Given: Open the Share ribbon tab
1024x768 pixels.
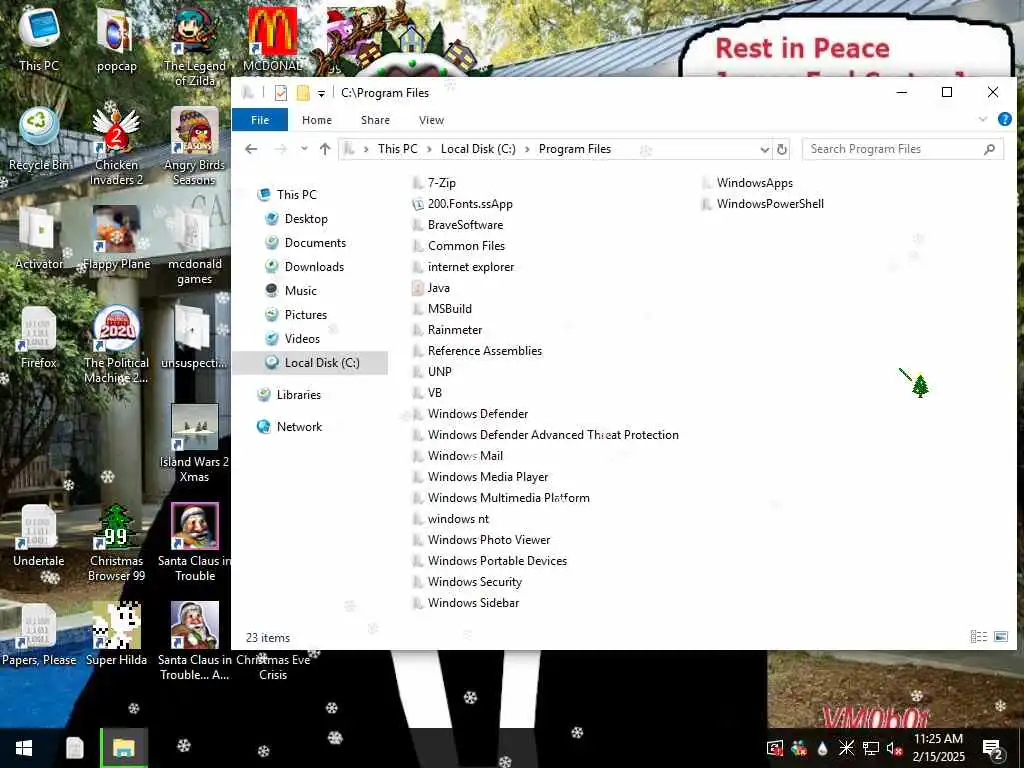Looking at the screenshot, I should (376, 120).
